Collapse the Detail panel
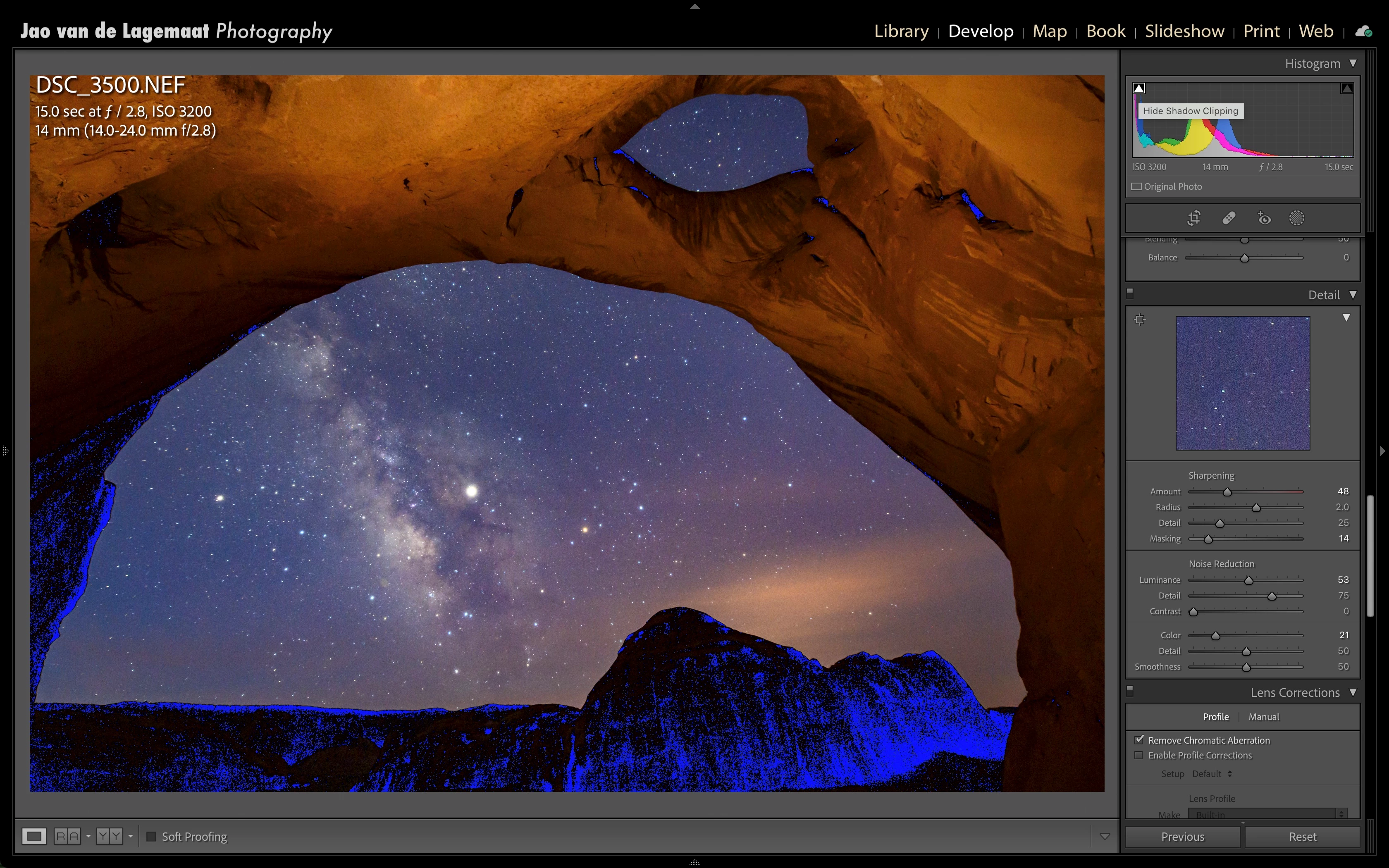Viewport: 1389px width, 868px height. pyautogui.click(x=1353, y=294)
